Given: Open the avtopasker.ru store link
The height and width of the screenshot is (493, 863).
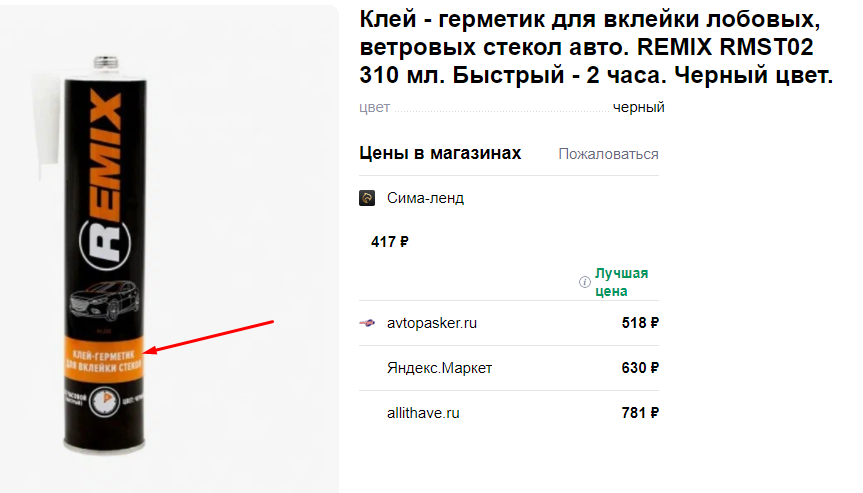Looking at the screenshot, I should tap(432, 323).
